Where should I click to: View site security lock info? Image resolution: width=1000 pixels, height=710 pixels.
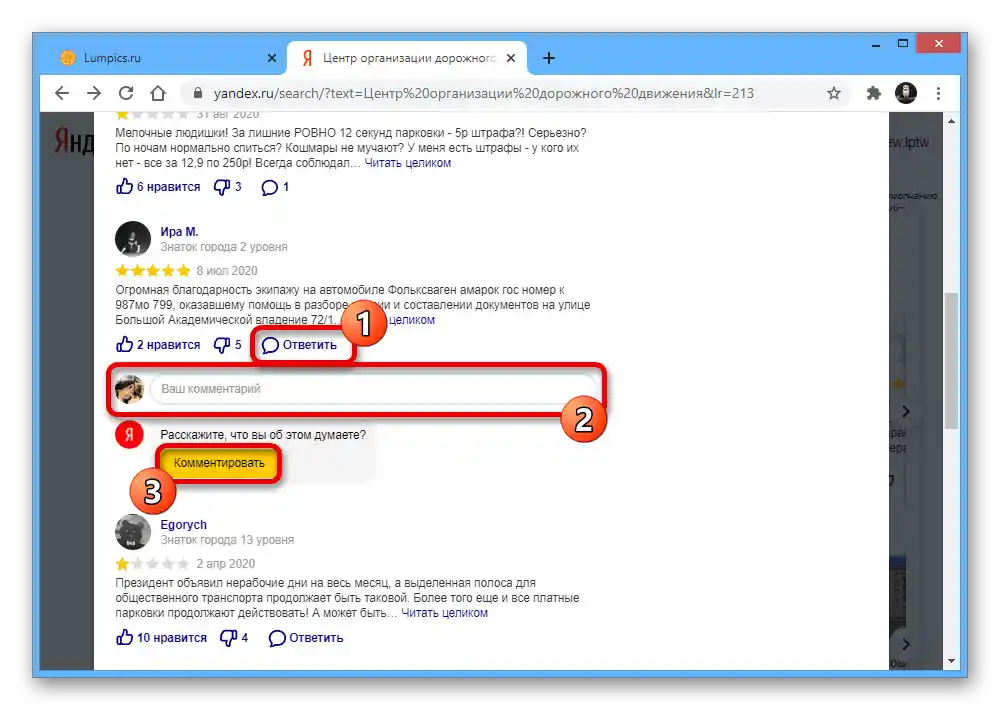coord(198,93)
